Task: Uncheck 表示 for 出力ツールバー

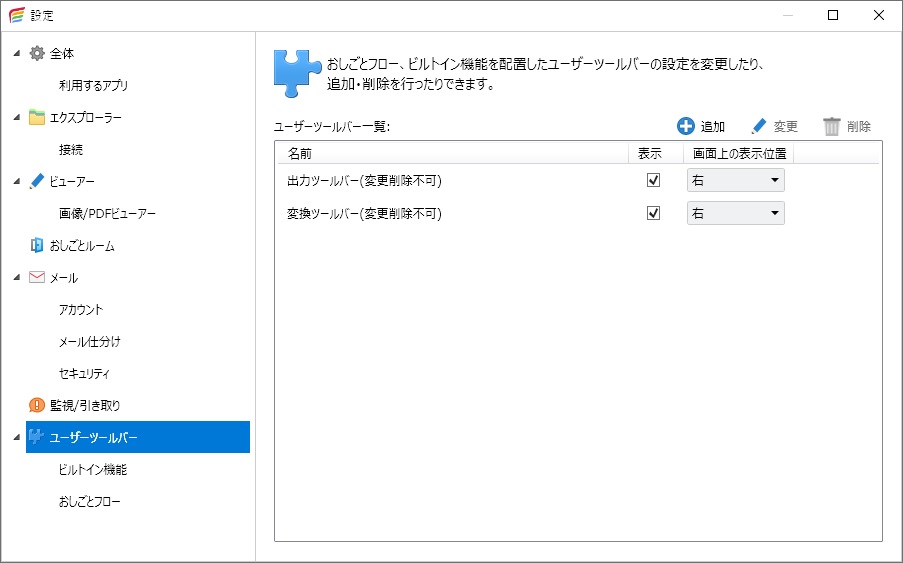Action: 654,181
